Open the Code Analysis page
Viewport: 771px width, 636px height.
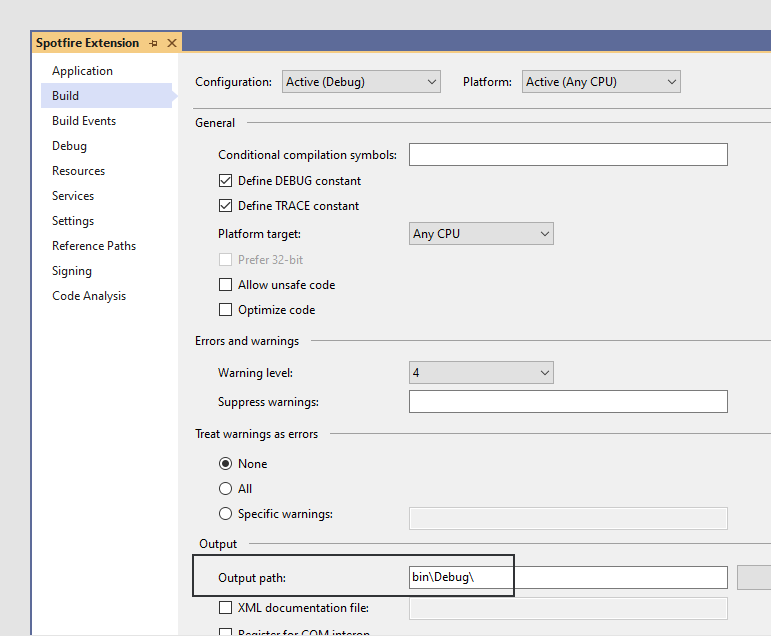click(89, 296)
